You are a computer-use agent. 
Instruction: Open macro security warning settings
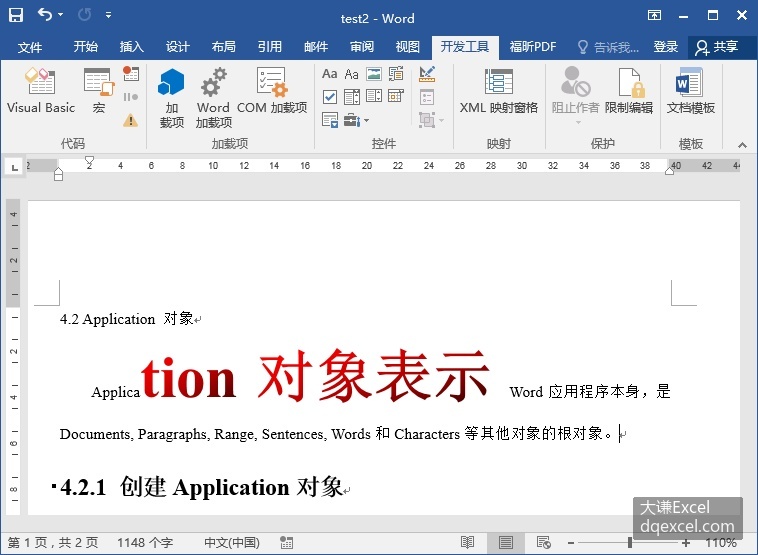pos(131,119)
